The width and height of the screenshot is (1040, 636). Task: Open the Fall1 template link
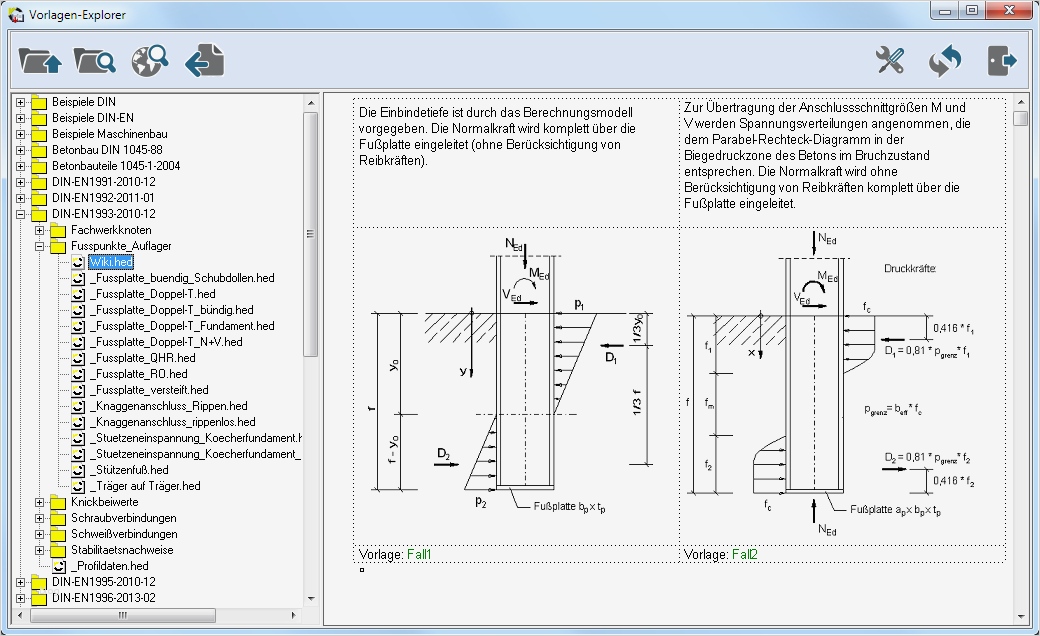tap(419, 554)
